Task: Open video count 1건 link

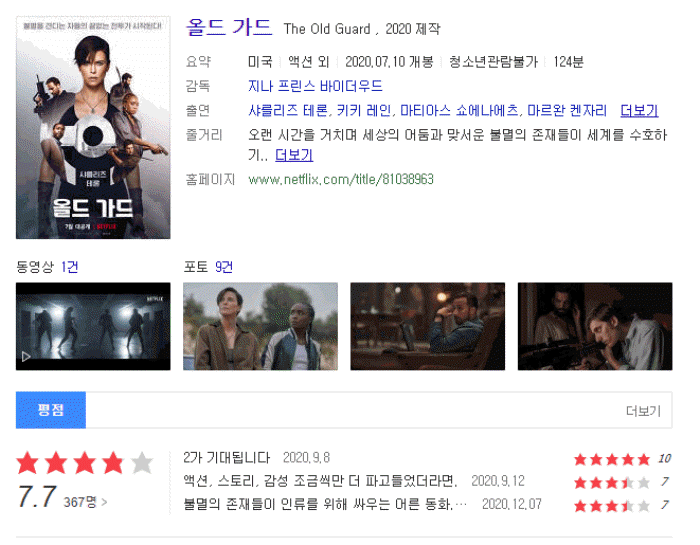Action: [x=70, y=267]
